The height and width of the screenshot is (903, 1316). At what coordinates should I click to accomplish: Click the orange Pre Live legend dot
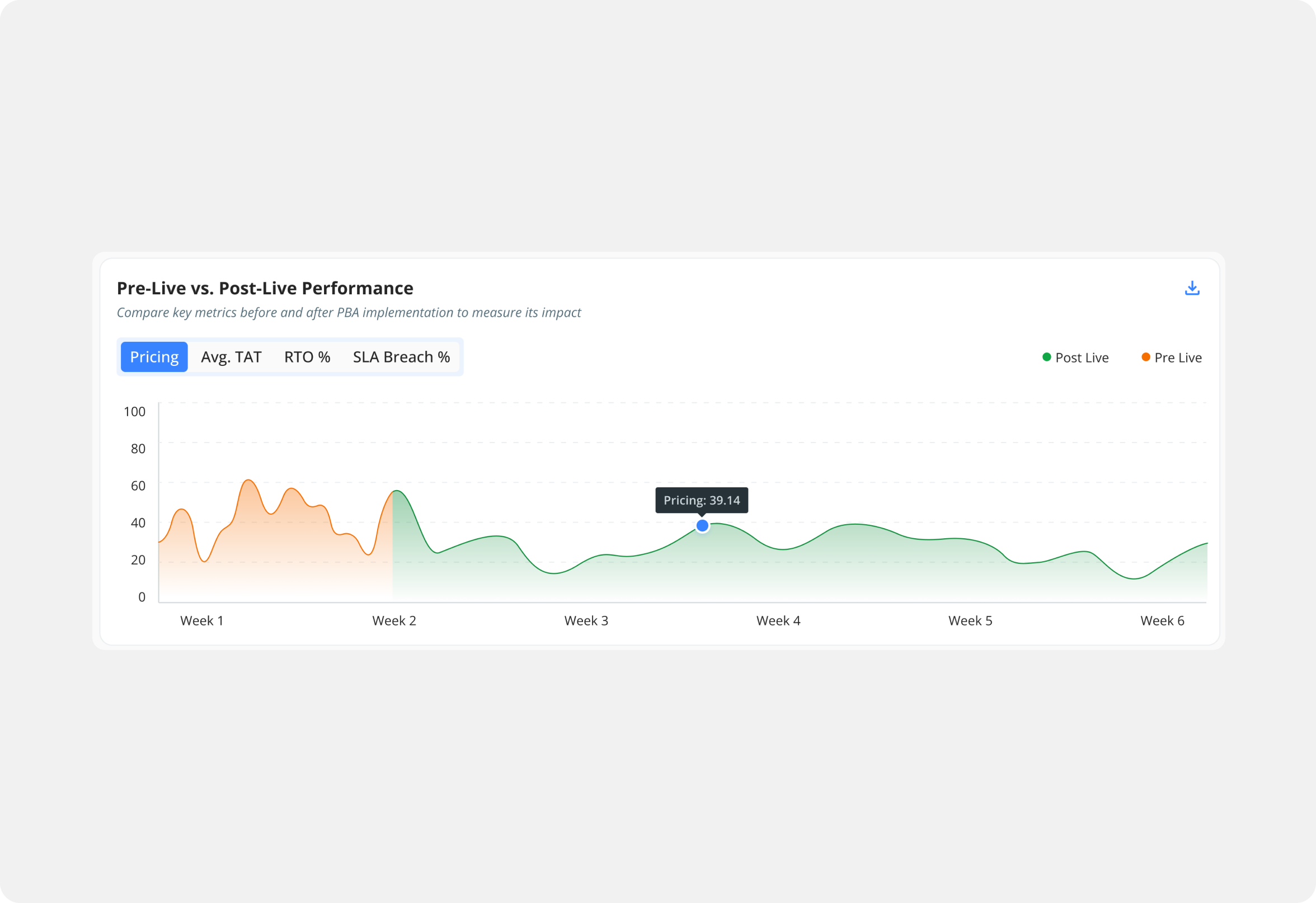point(1145,357)
